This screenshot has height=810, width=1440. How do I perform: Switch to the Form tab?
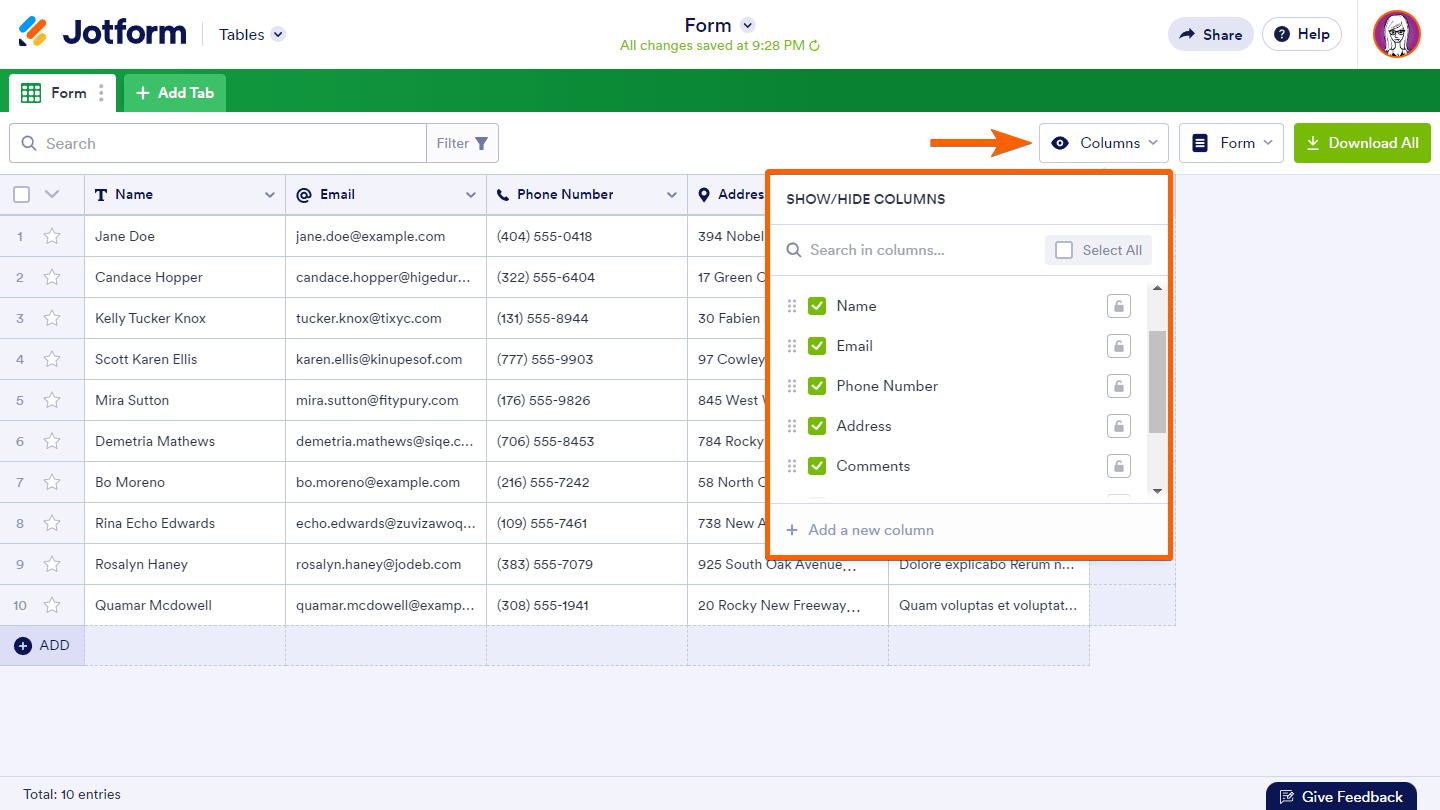57,93
